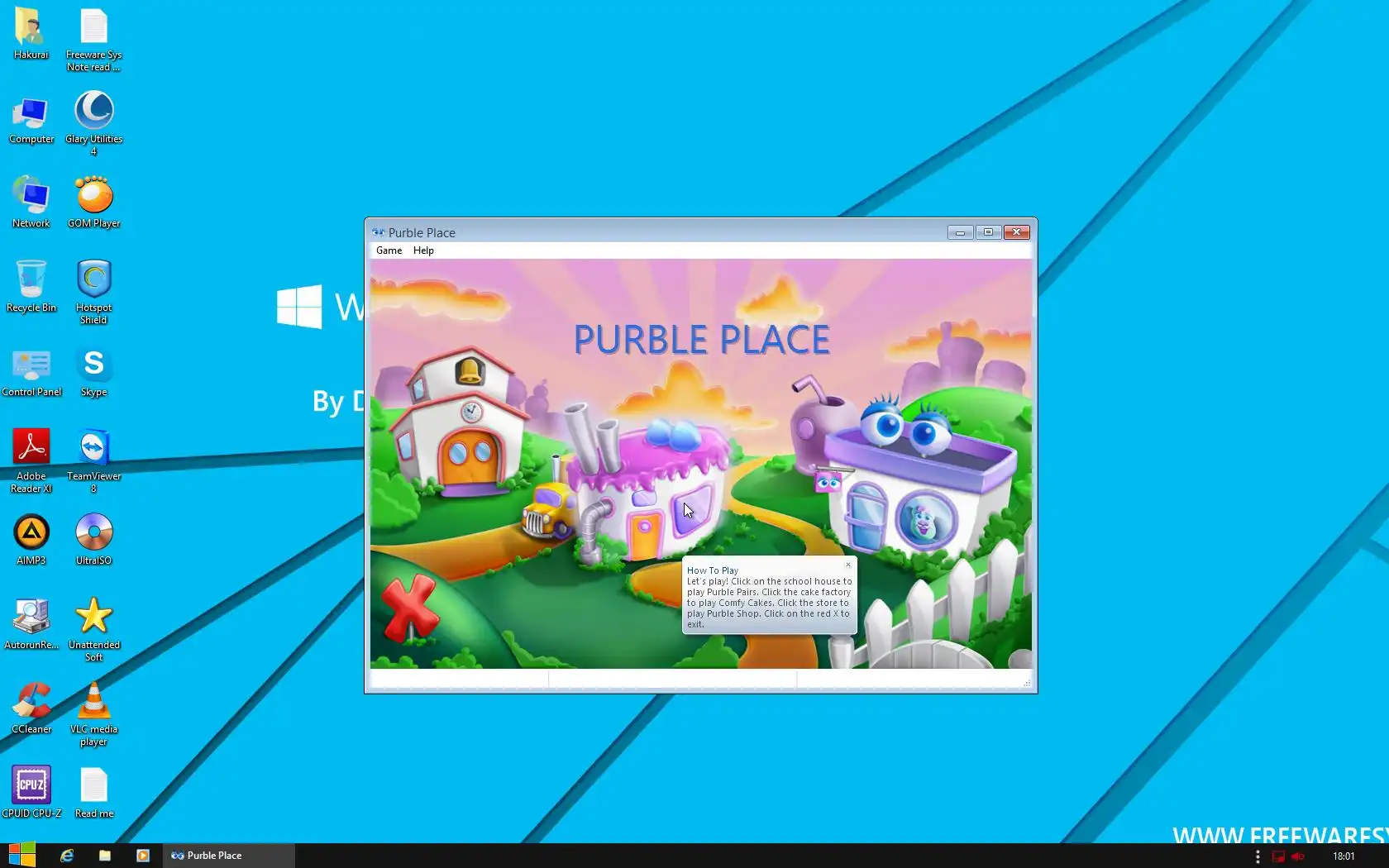Select the Adobe Reader XI icon
This screenshot has width=1389, height=868.
pyautogui.click(x=31, y=460)
